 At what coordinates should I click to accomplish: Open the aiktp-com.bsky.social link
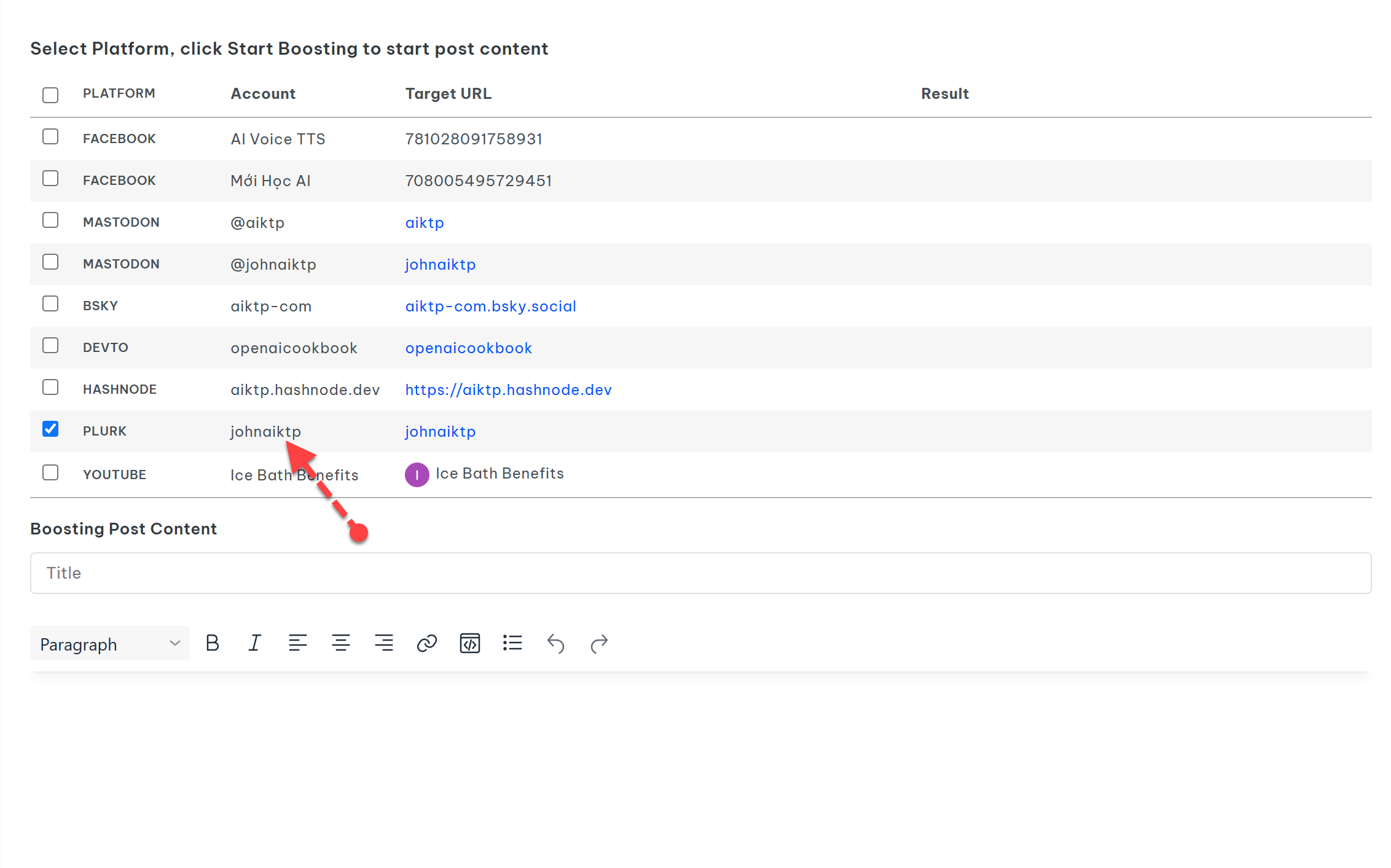pyautogui.click(x=490, y=306)
